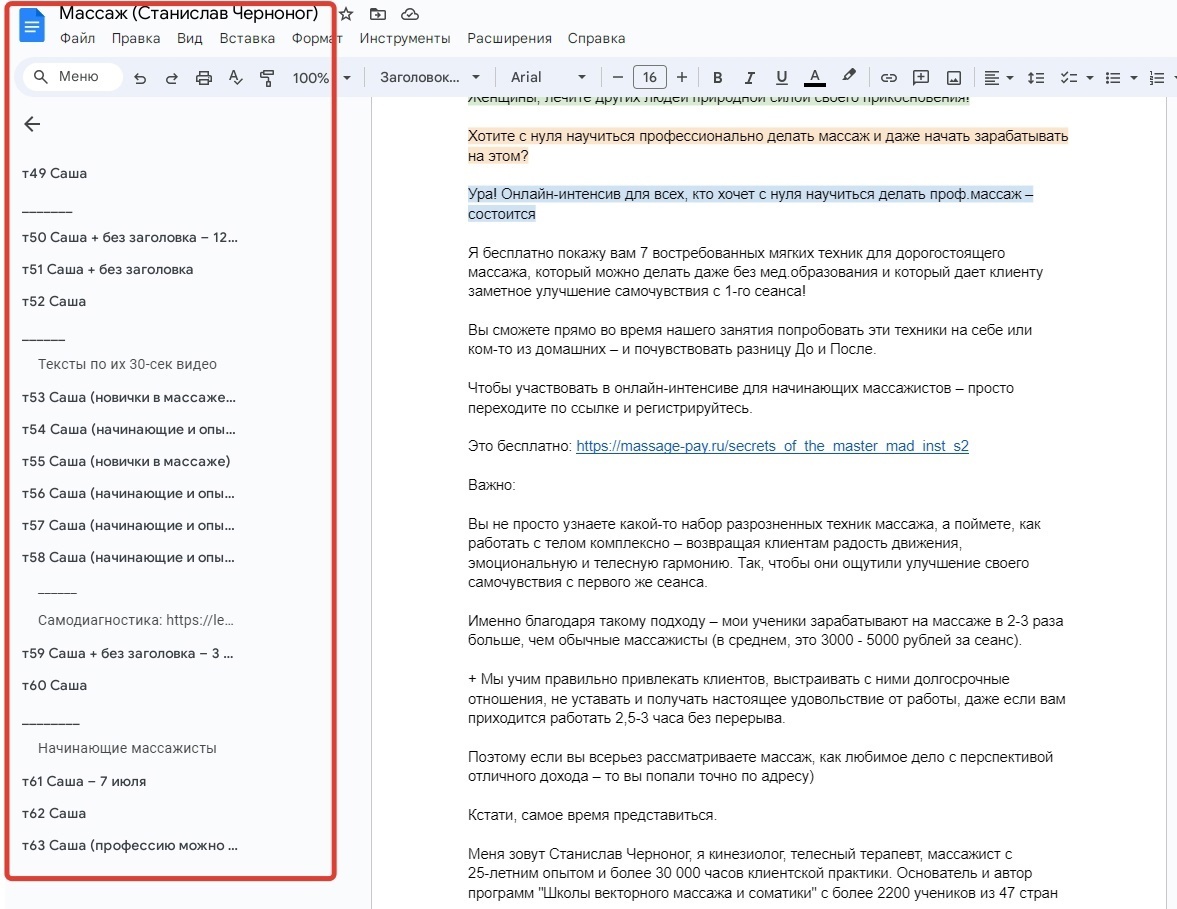Go to outline heading т59 Саша + без заголовка
The image size is (1177, 909).
tap(128, 653)
